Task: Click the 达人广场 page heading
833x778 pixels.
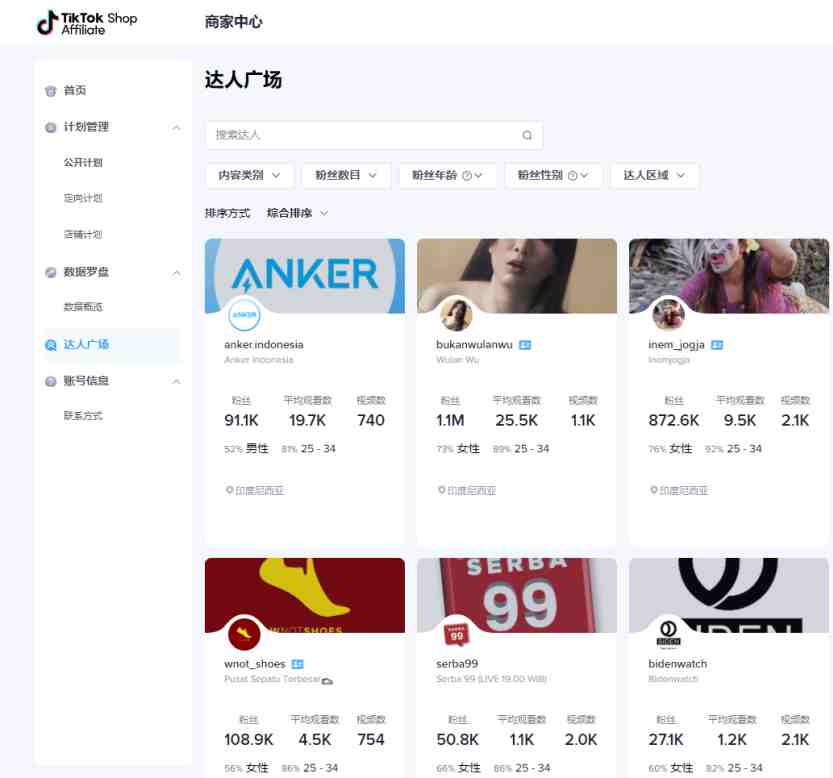Action: point(243,80)
